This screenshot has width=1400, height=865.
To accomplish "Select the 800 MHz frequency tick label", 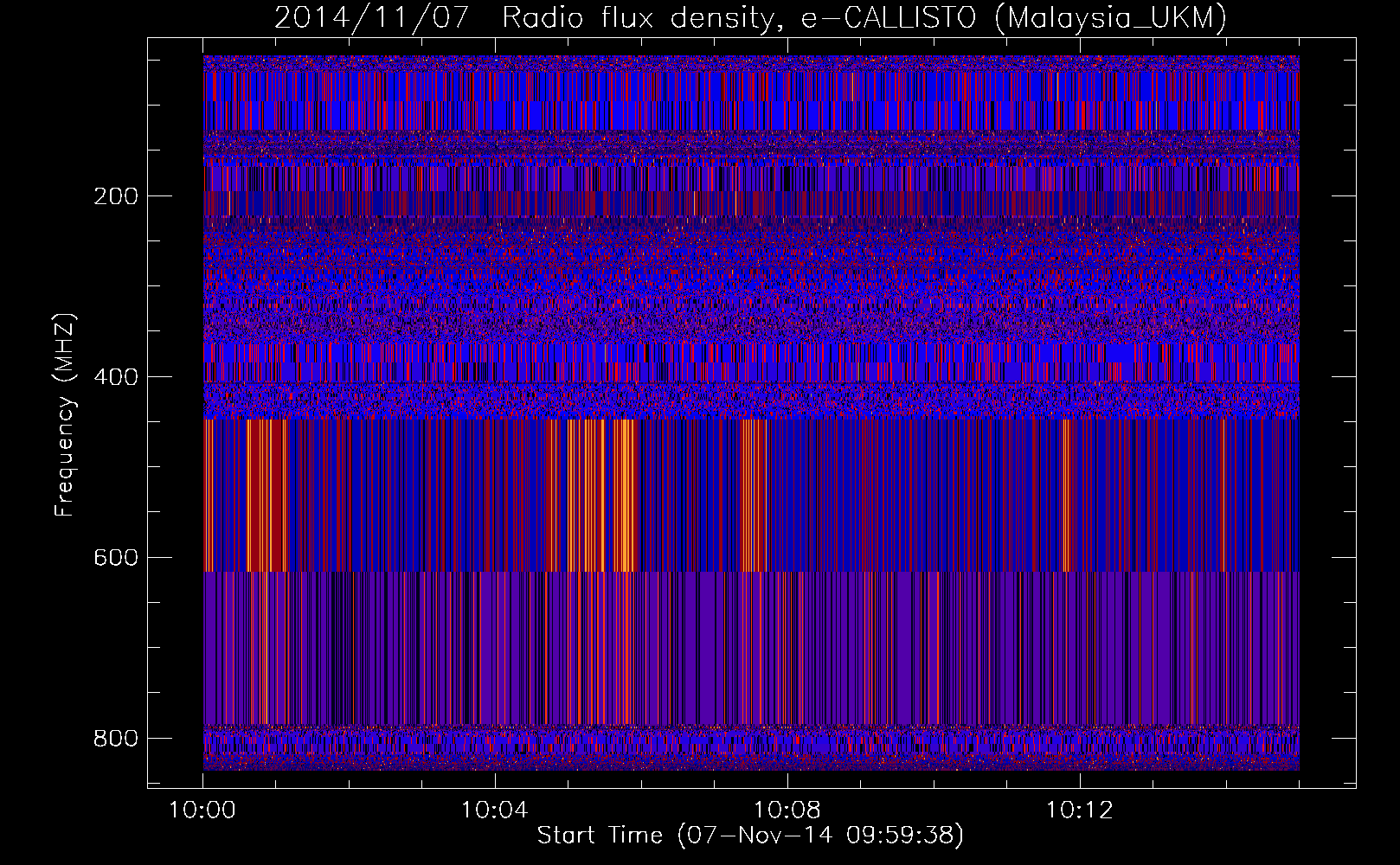I will point(115,739).
